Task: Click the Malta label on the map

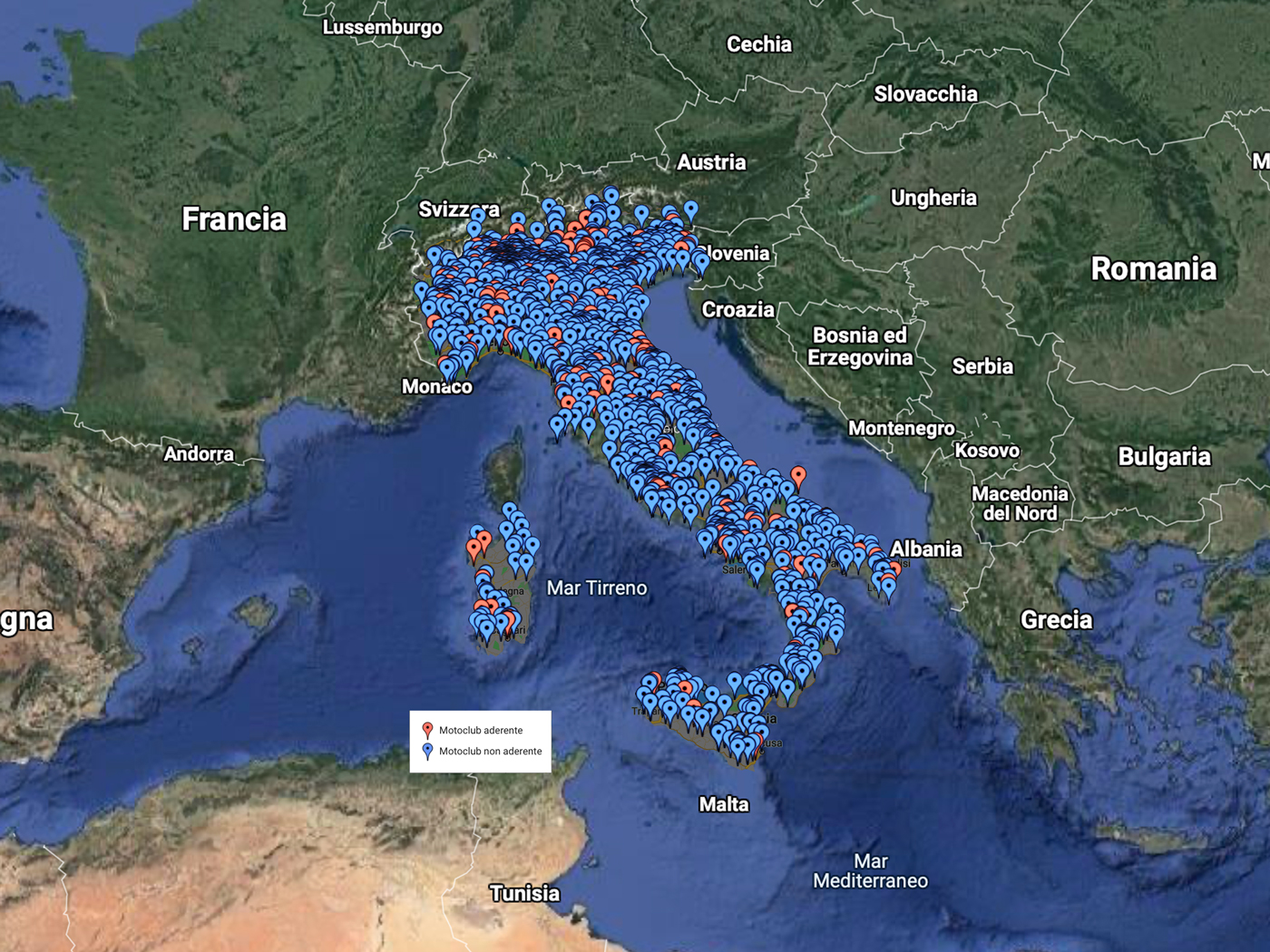Action: point(724,804)
